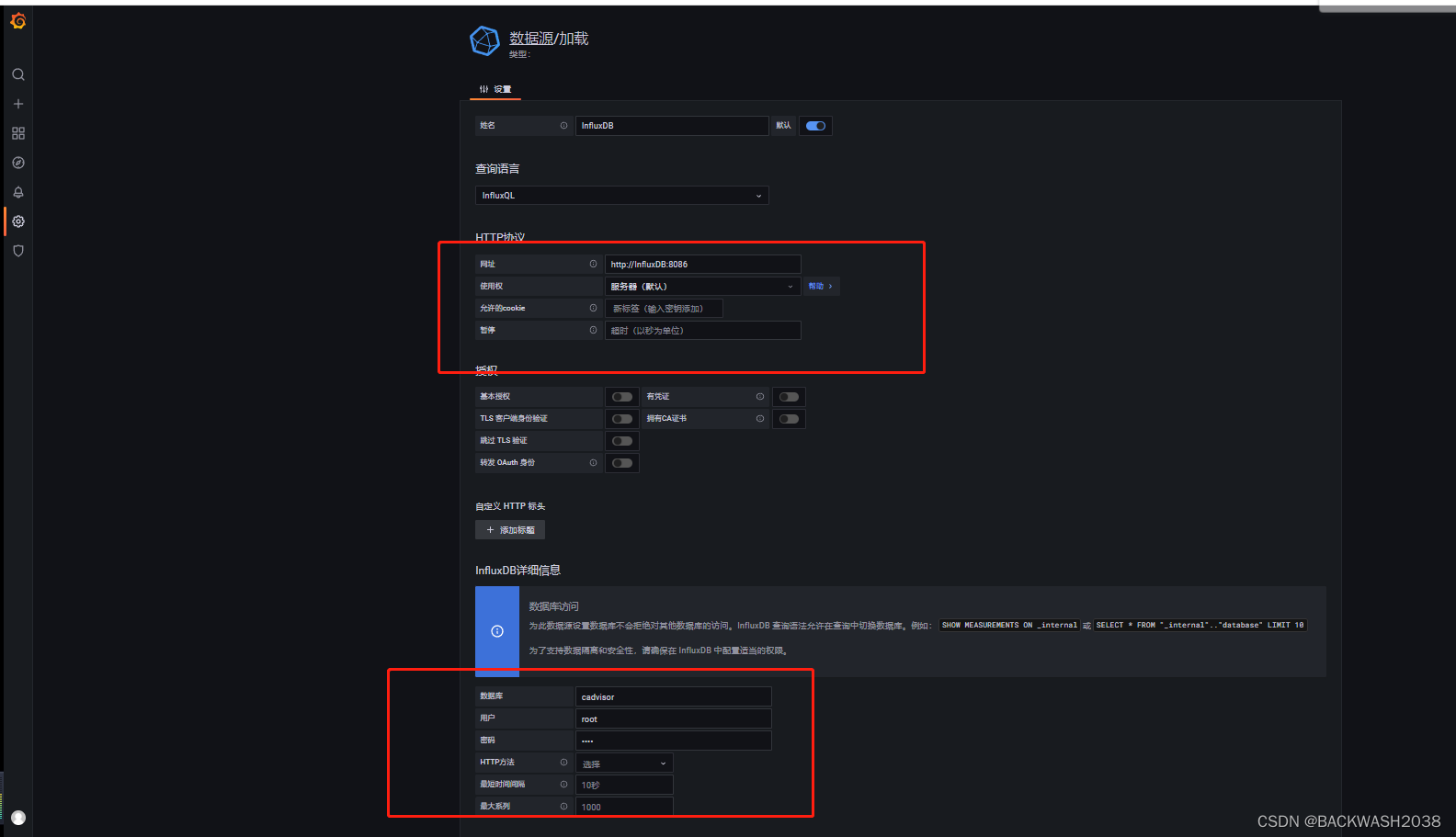Click the info icon next to 最大系列
The height and width of the screenshot is (837, 1456).
tap(563, 806)
